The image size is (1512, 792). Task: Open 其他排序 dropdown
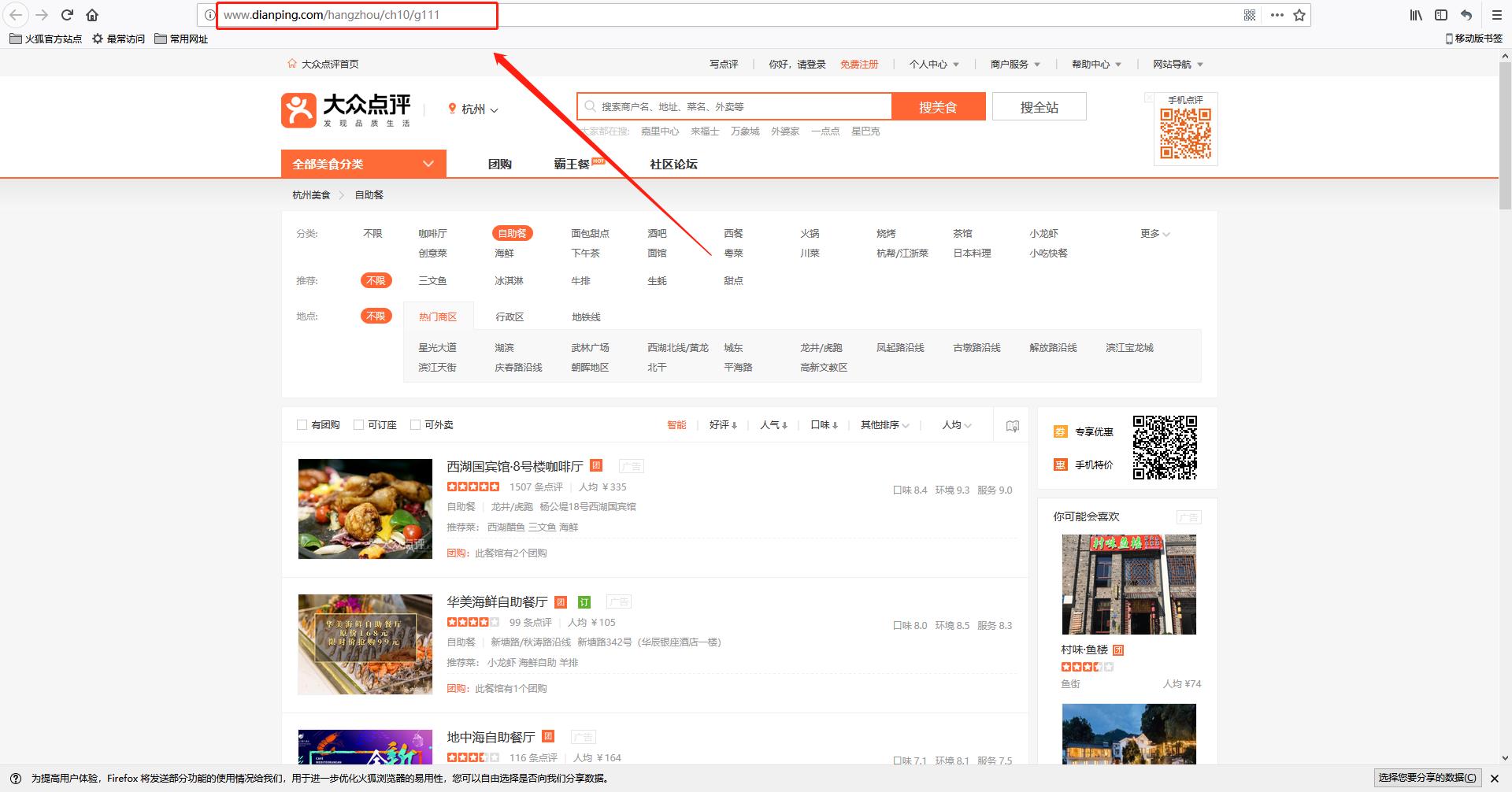[885, 425]
